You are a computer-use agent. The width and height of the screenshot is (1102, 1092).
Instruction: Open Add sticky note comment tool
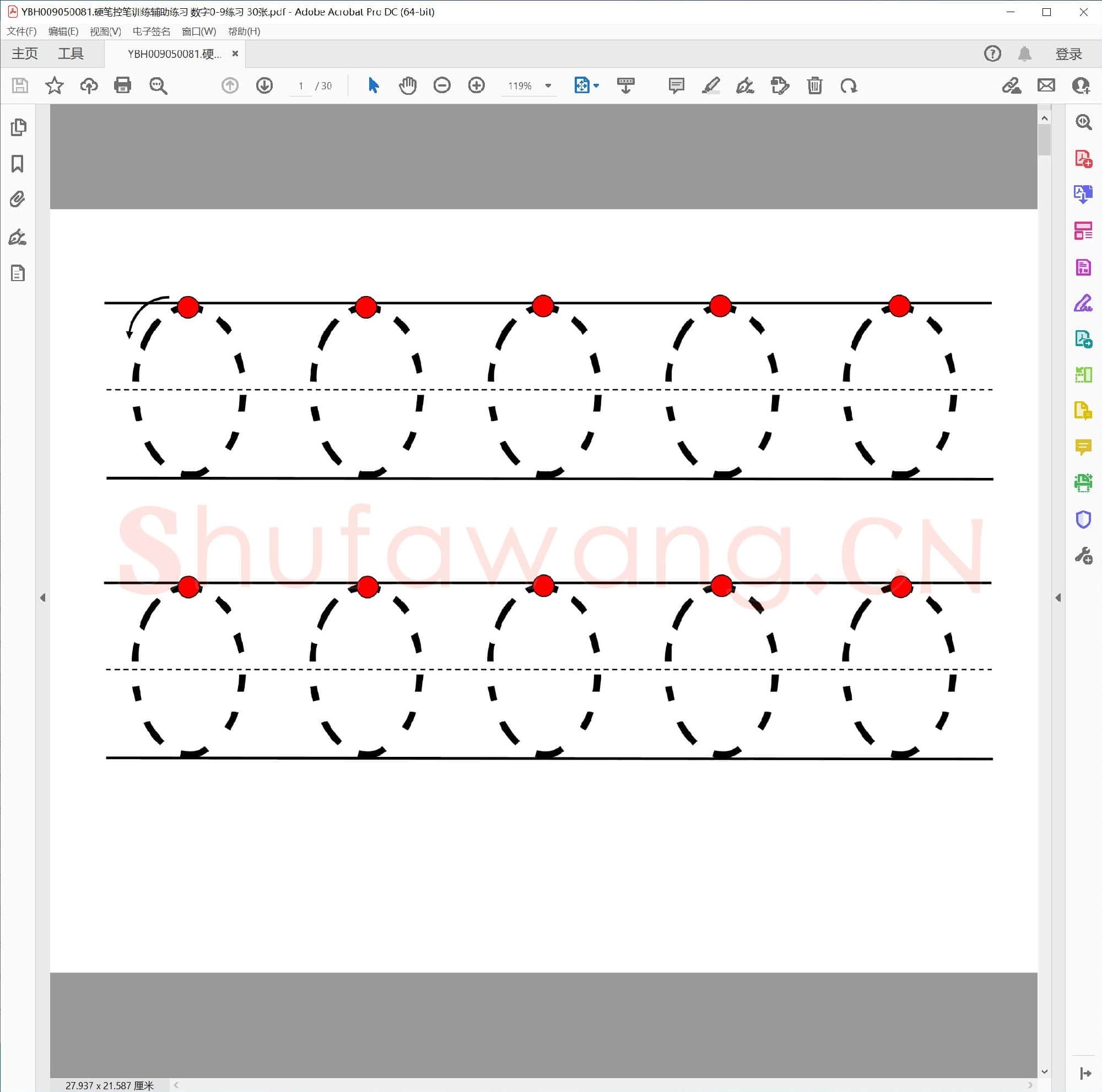coord(676,85)
